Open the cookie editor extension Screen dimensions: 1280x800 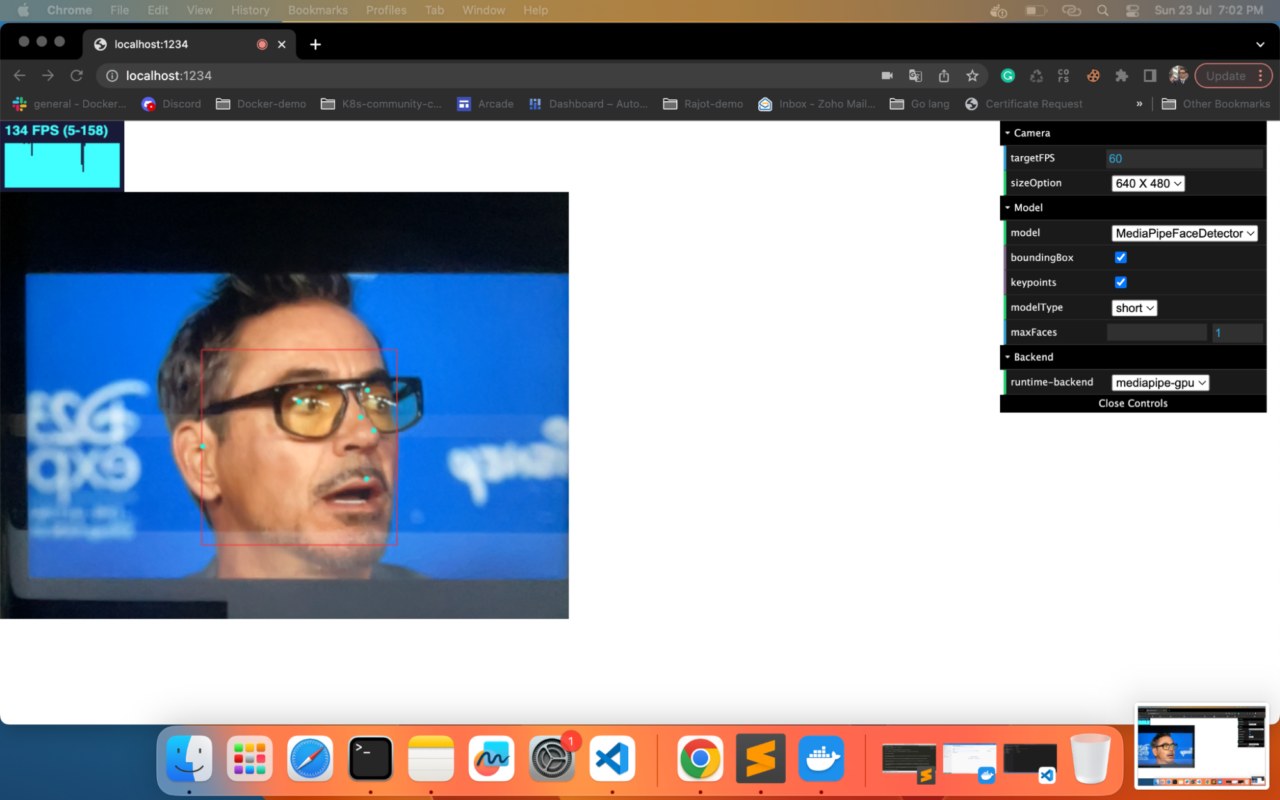pyautogui.click(x=1093, y=75)
